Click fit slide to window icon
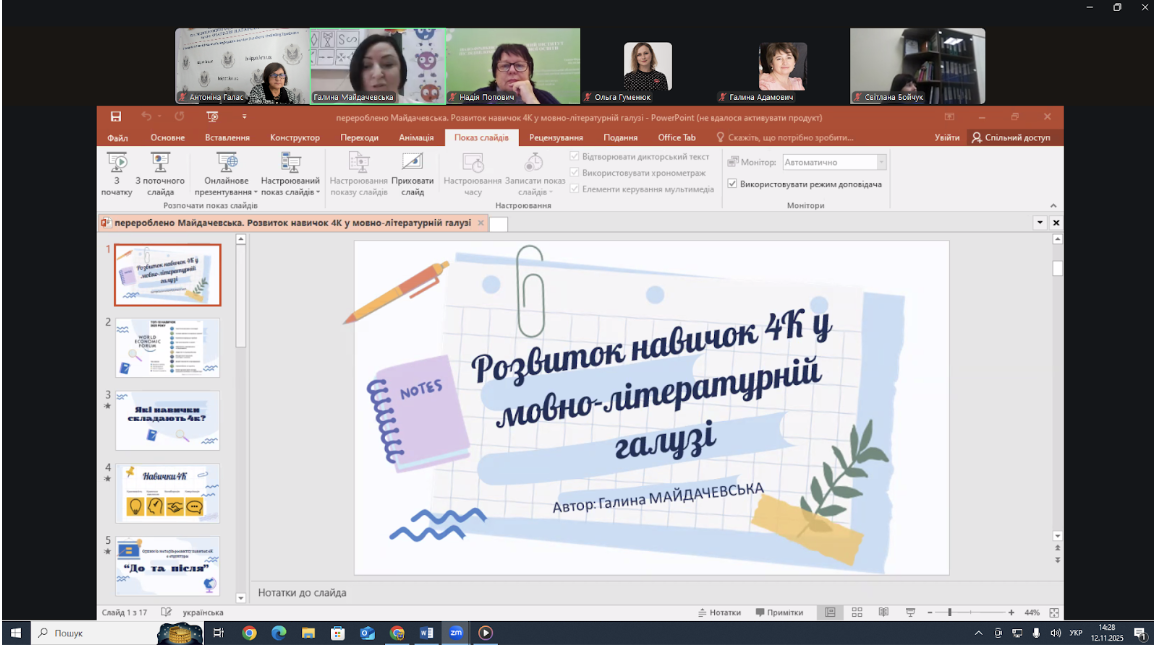 (1054, 612)
